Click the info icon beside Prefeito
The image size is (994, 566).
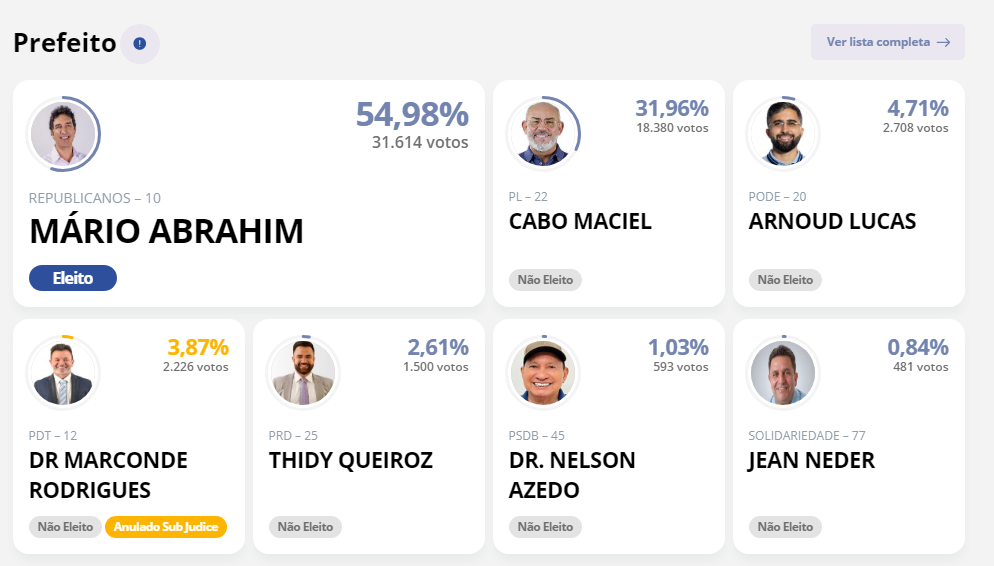(x=139, y=43)
